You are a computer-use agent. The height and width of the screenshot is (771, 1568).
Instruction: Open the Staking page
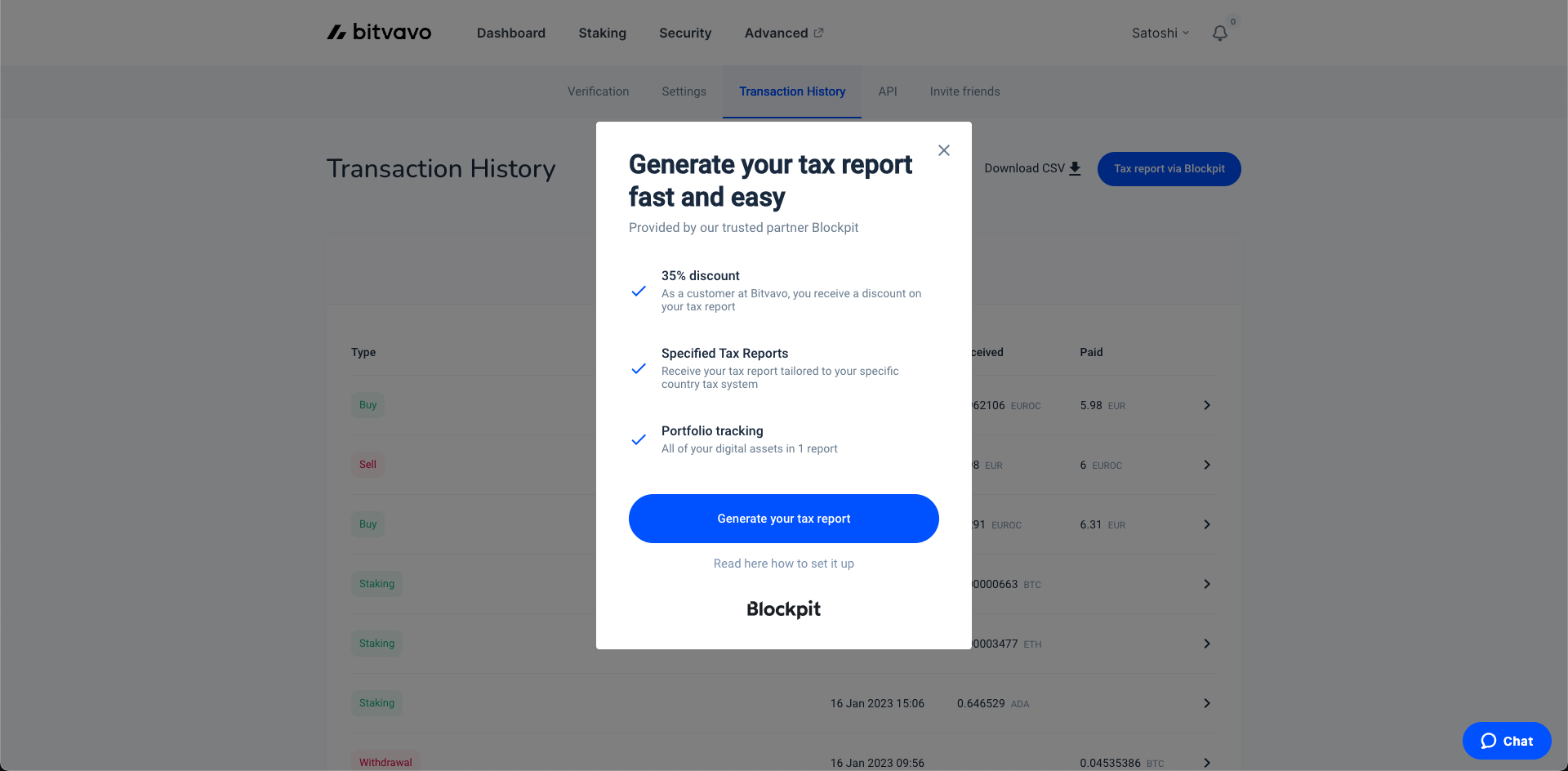tap(603, 33)
